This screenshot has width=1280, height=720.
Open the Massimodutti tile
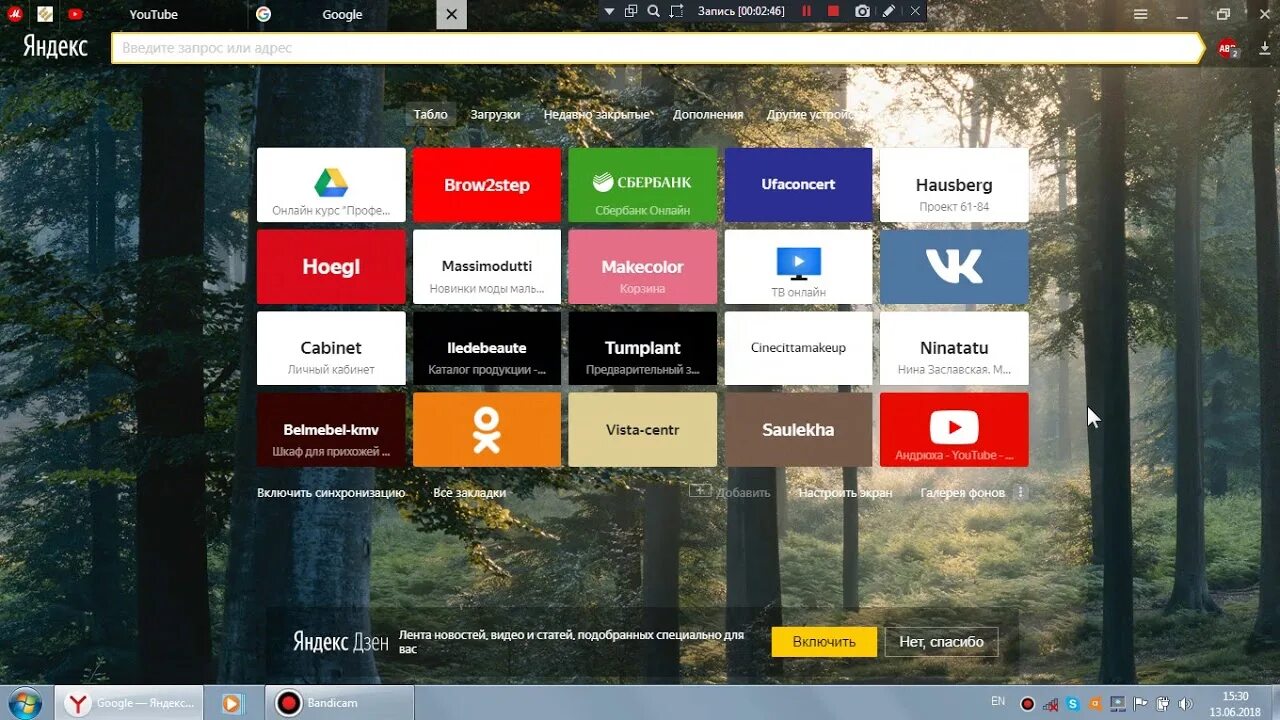[487, 267]
